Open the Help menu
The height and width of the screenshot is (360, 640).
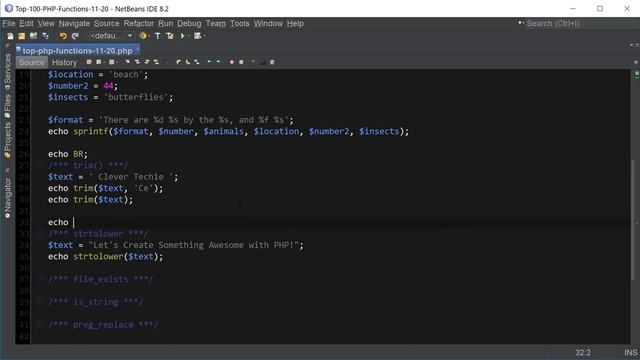[295, 24]
